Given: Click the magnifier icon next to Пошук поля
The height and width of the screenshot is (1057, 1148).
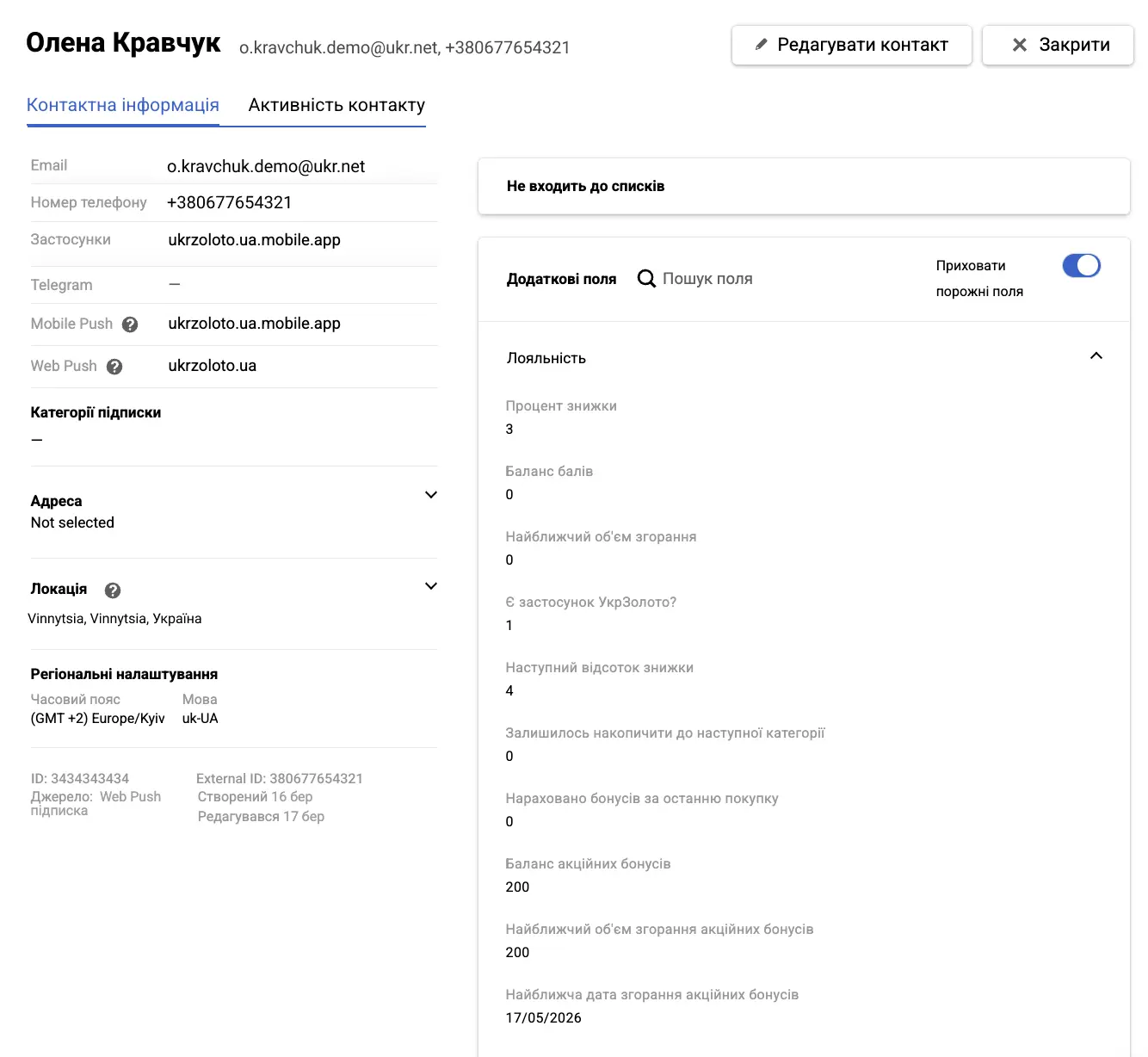Looking at the screenshot, I should pos(646,279).
